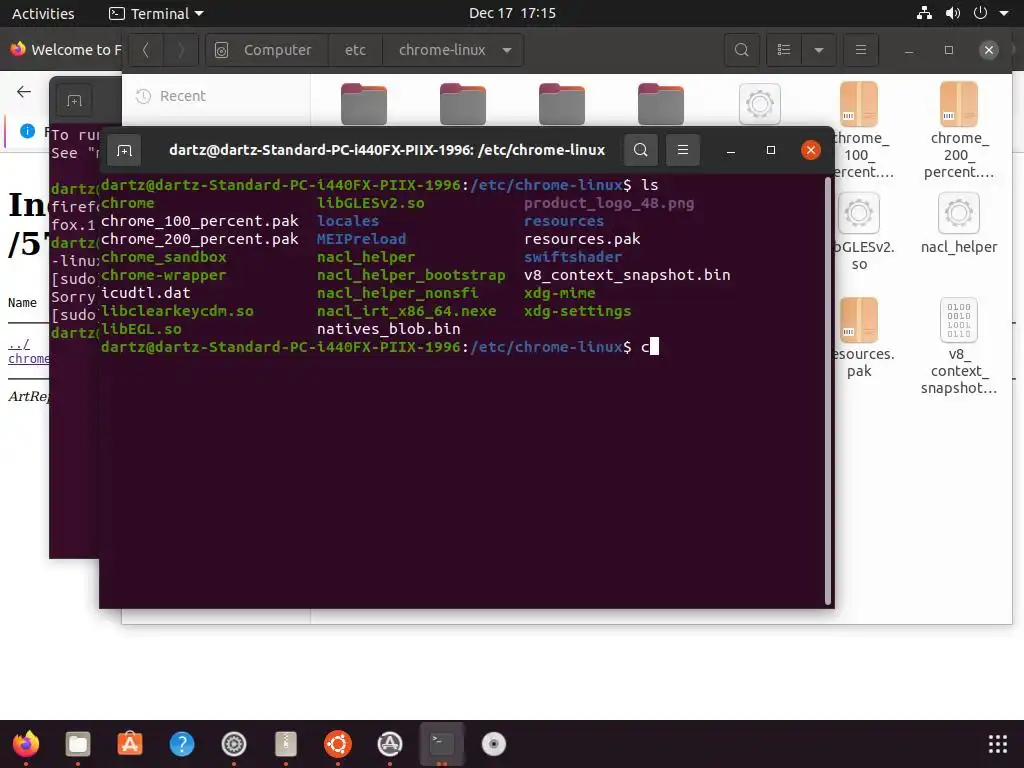This screenshot has height=768, width=1024.
Task: Open Ubuntu Software from the dock
Action: [x=130, y=744]
